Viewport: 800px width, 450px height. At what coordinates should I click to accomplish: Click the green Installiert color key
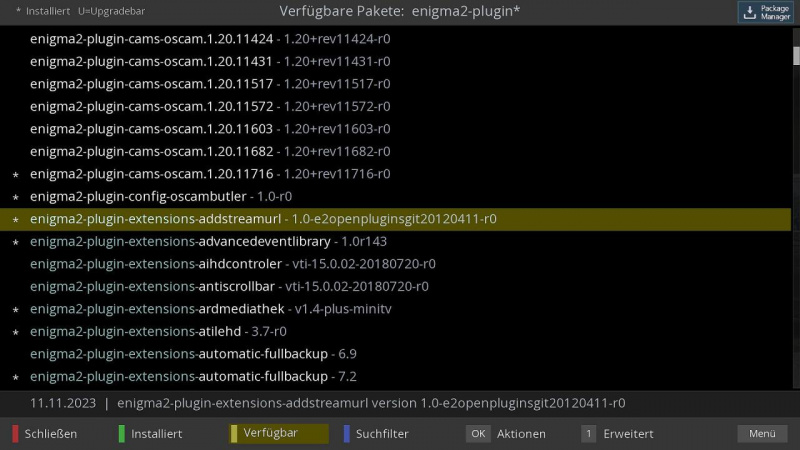coord(121,434)
